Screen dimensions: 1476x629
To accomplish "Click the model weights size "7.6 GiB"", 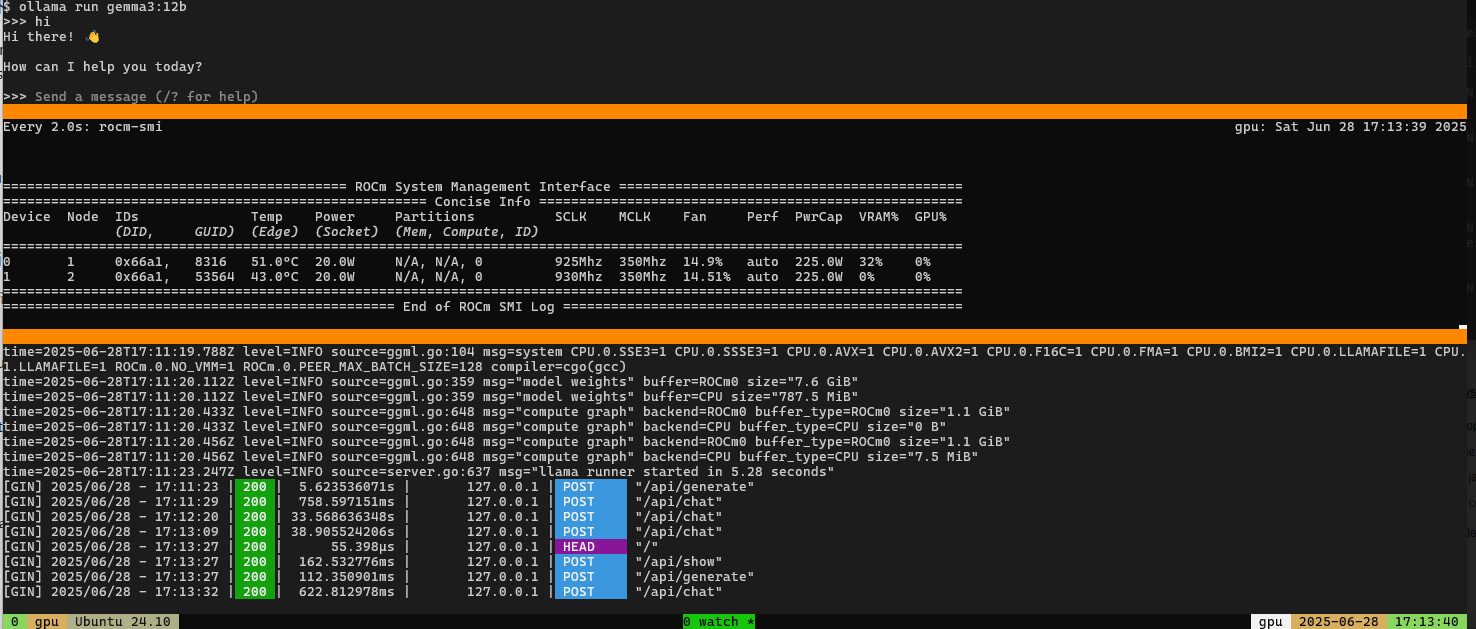I will (x=823, y=382).
